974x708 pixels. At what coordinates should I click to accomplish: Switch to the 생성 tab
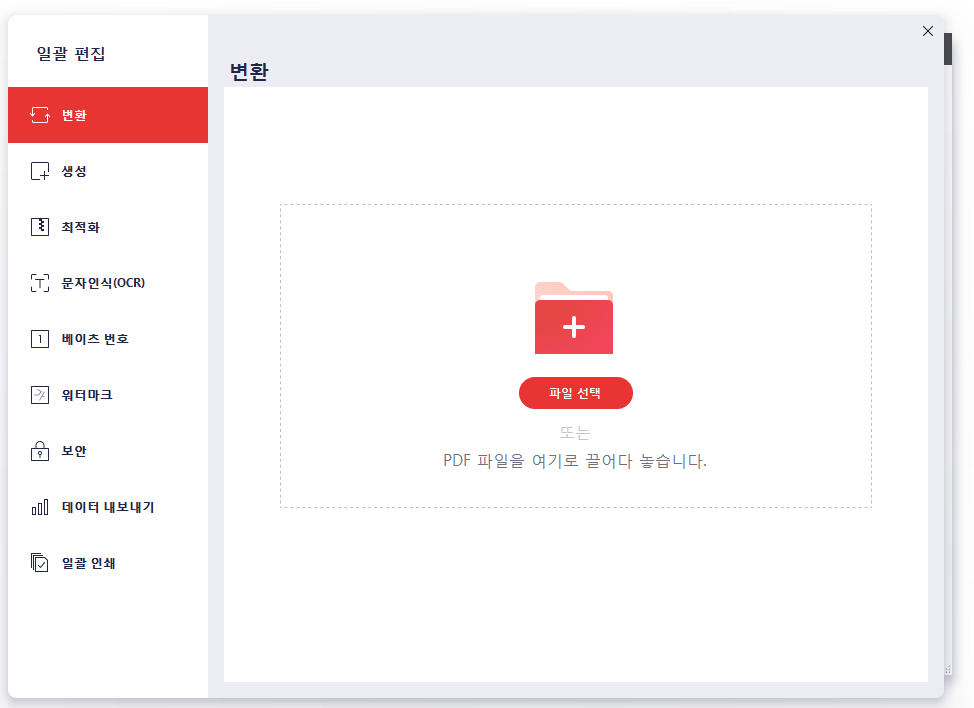pos(108,171)
